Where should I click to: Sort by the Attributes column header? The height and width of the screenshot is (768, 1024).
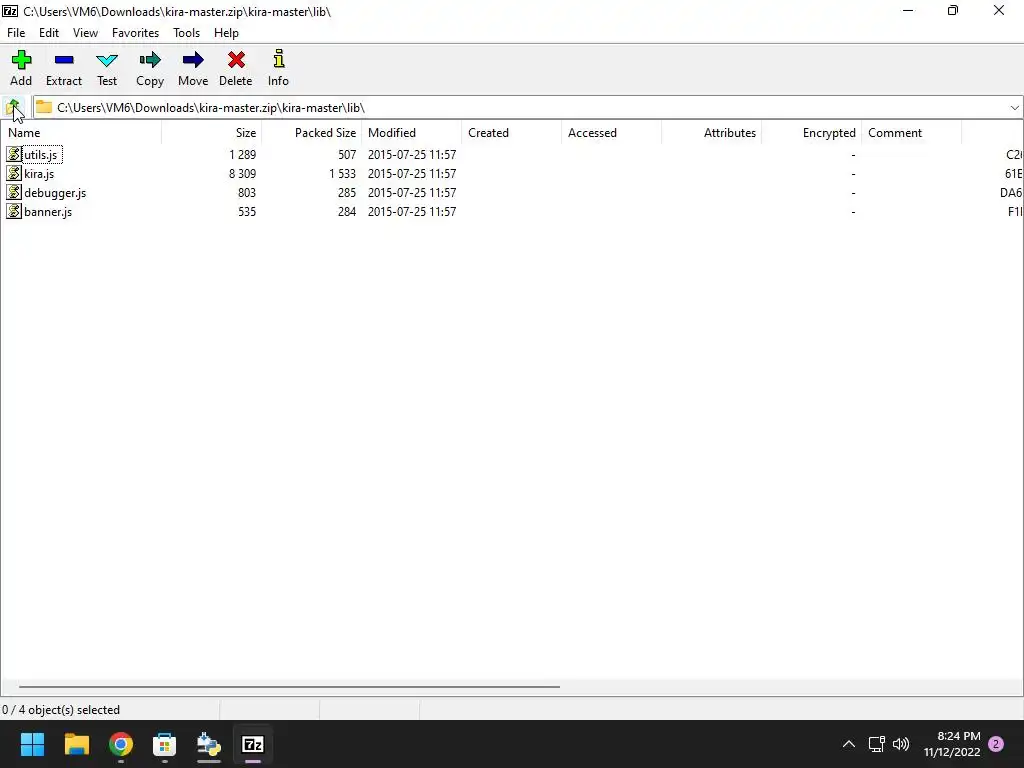pyautogui.click(x=711, y=133)
